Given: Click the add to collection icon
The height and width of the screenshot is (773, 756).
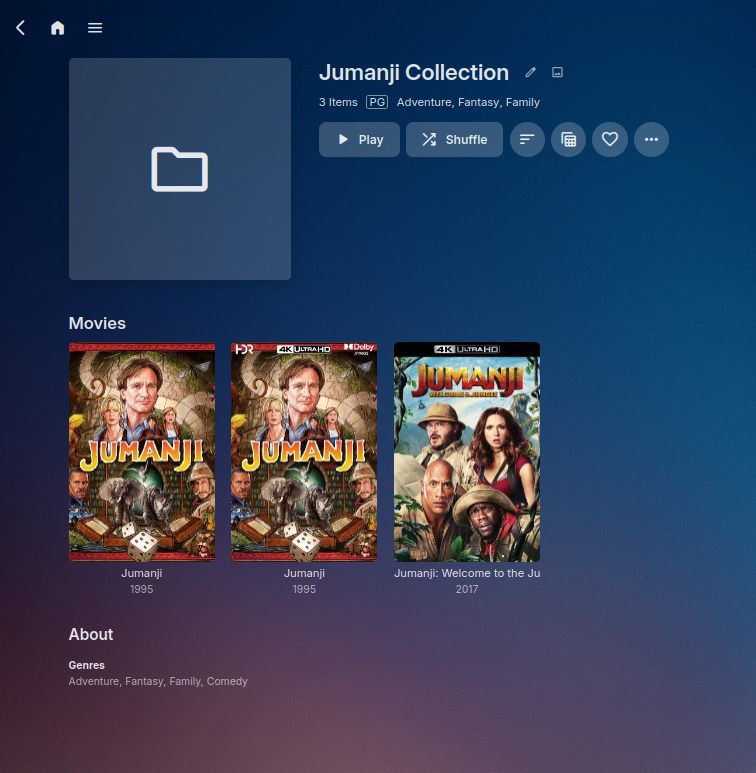Looking at the screenshot, I should (568, 140).
